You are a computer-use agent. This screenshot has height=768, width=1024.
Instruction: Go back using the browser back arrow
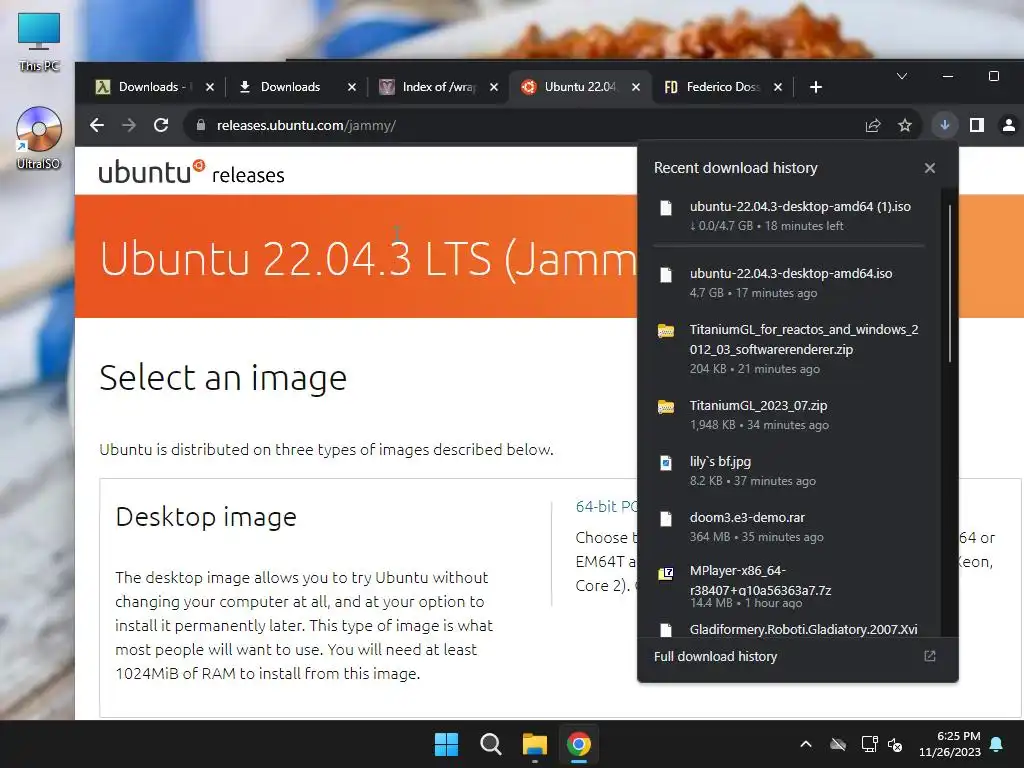[97, 125]
